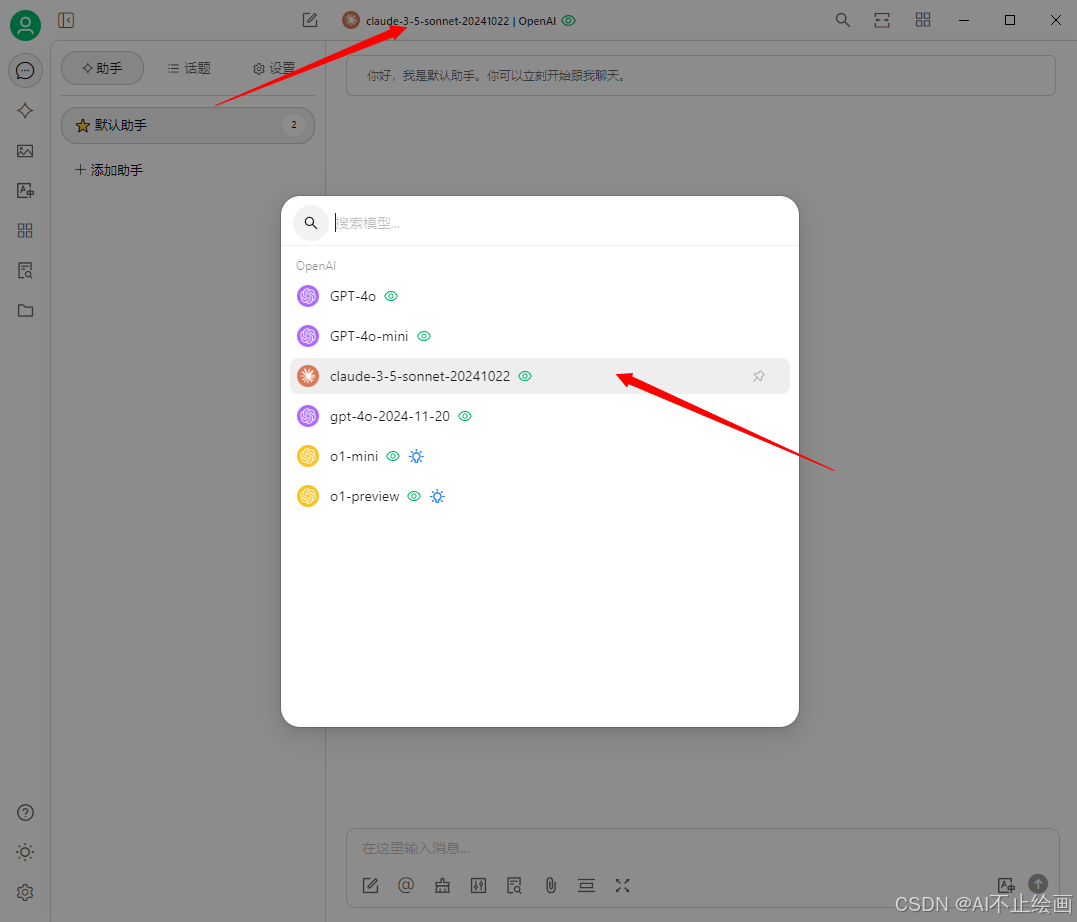This screenshot has width=1077, height=922.
Task: Select the o1-preview model
Action: pyautogui.click(x=540, y=496)
